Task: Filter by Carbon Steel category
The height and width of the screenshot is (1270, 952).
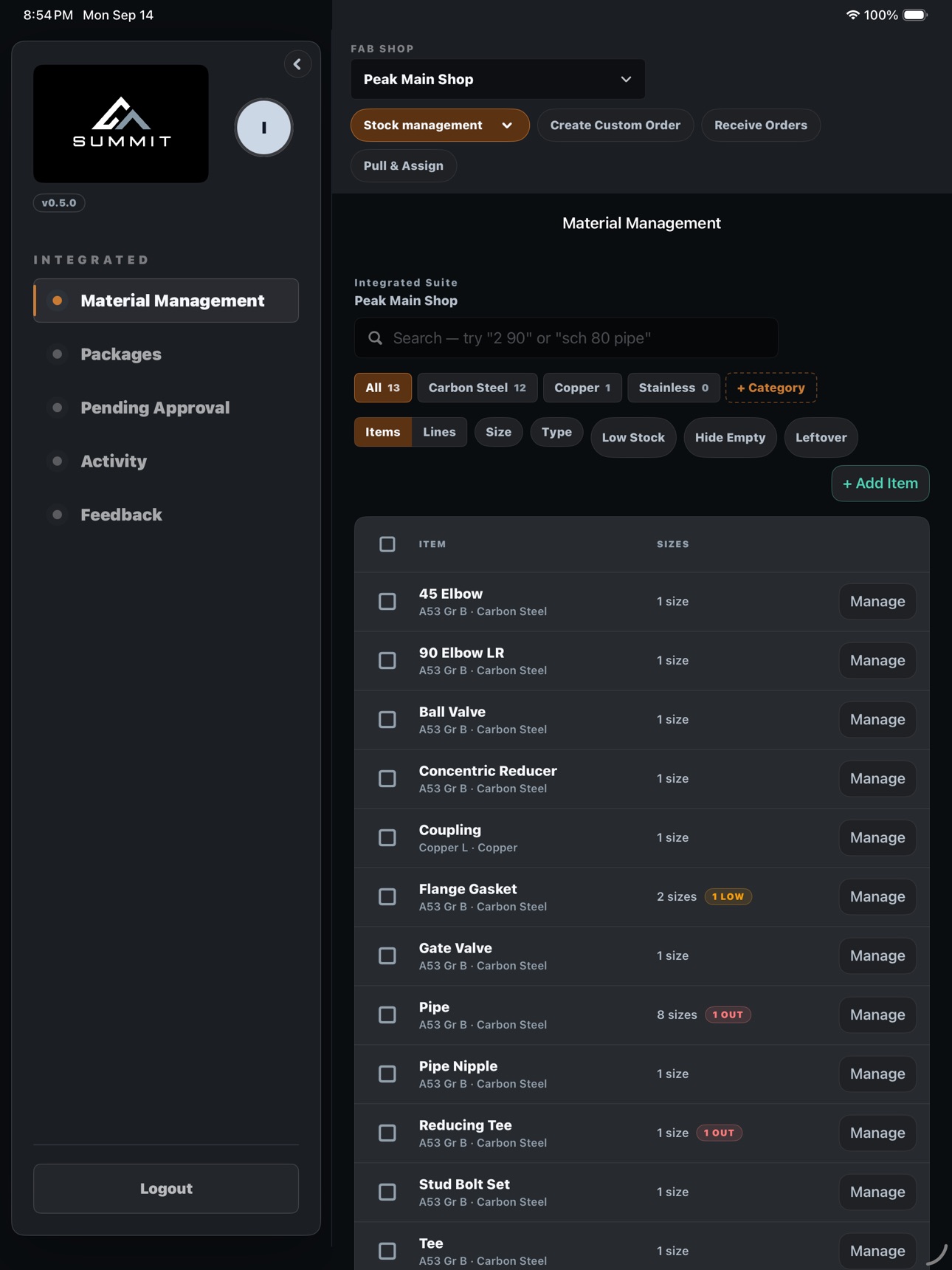Action: point(477,388)
